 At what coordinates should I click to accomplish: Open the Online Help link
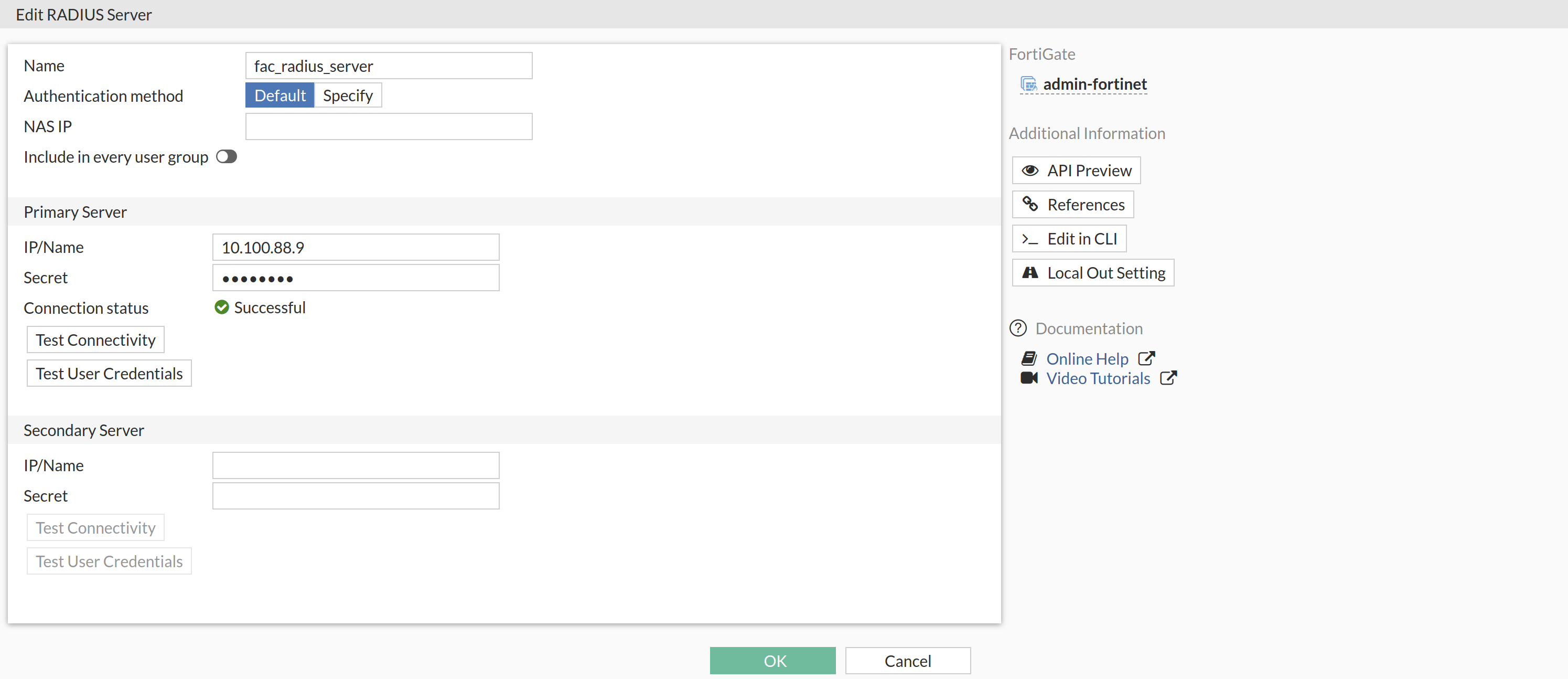click(1087, 359)
